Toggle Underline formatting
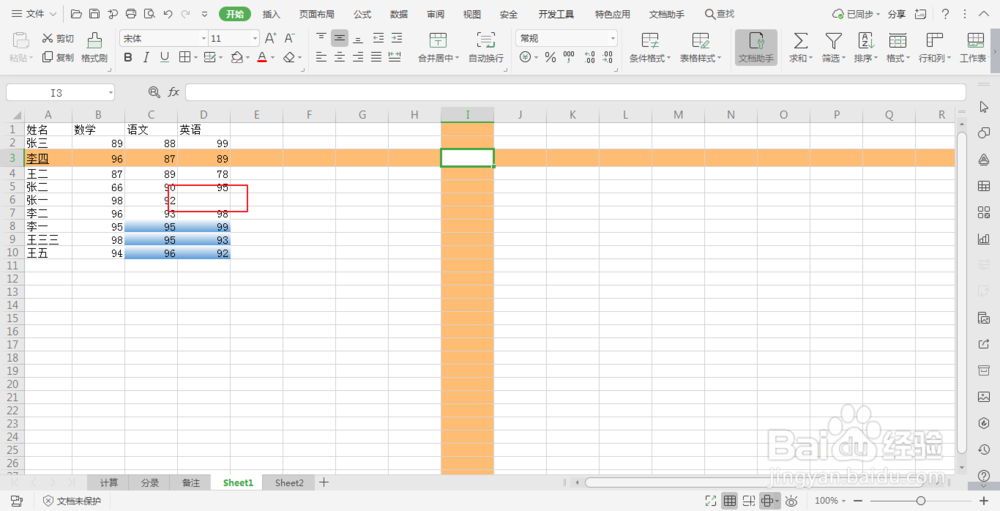The height and width of the screenshot is (511, 1000). coord(165,57)
